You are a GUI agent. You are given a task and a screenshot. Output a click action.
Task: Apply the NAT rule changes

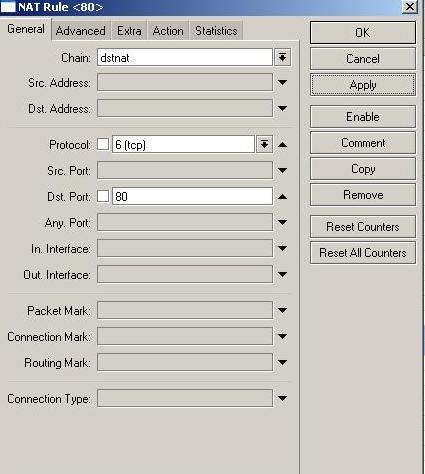point(363,85)
